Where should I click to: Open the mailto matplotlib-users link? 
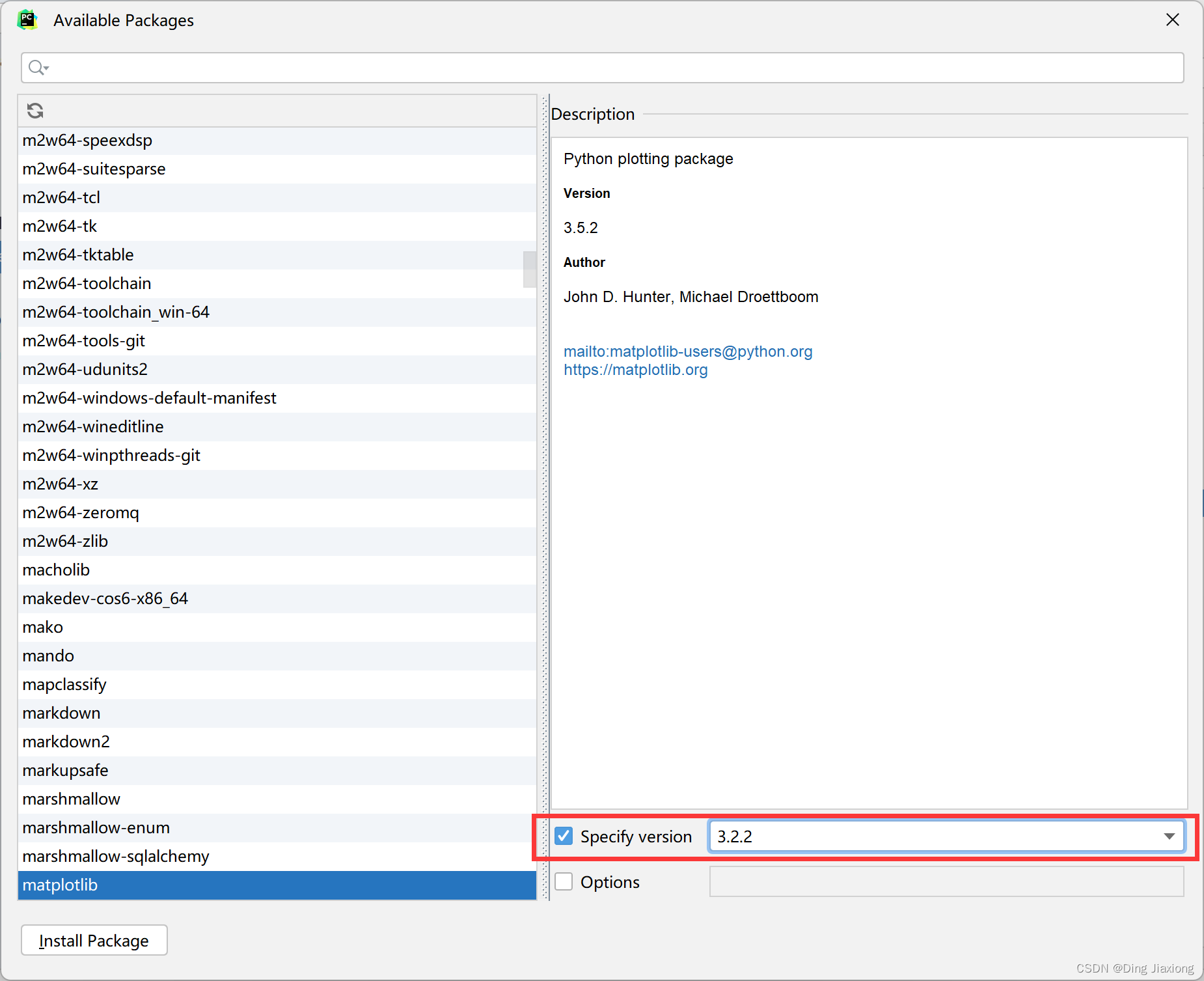click(688, 352)
